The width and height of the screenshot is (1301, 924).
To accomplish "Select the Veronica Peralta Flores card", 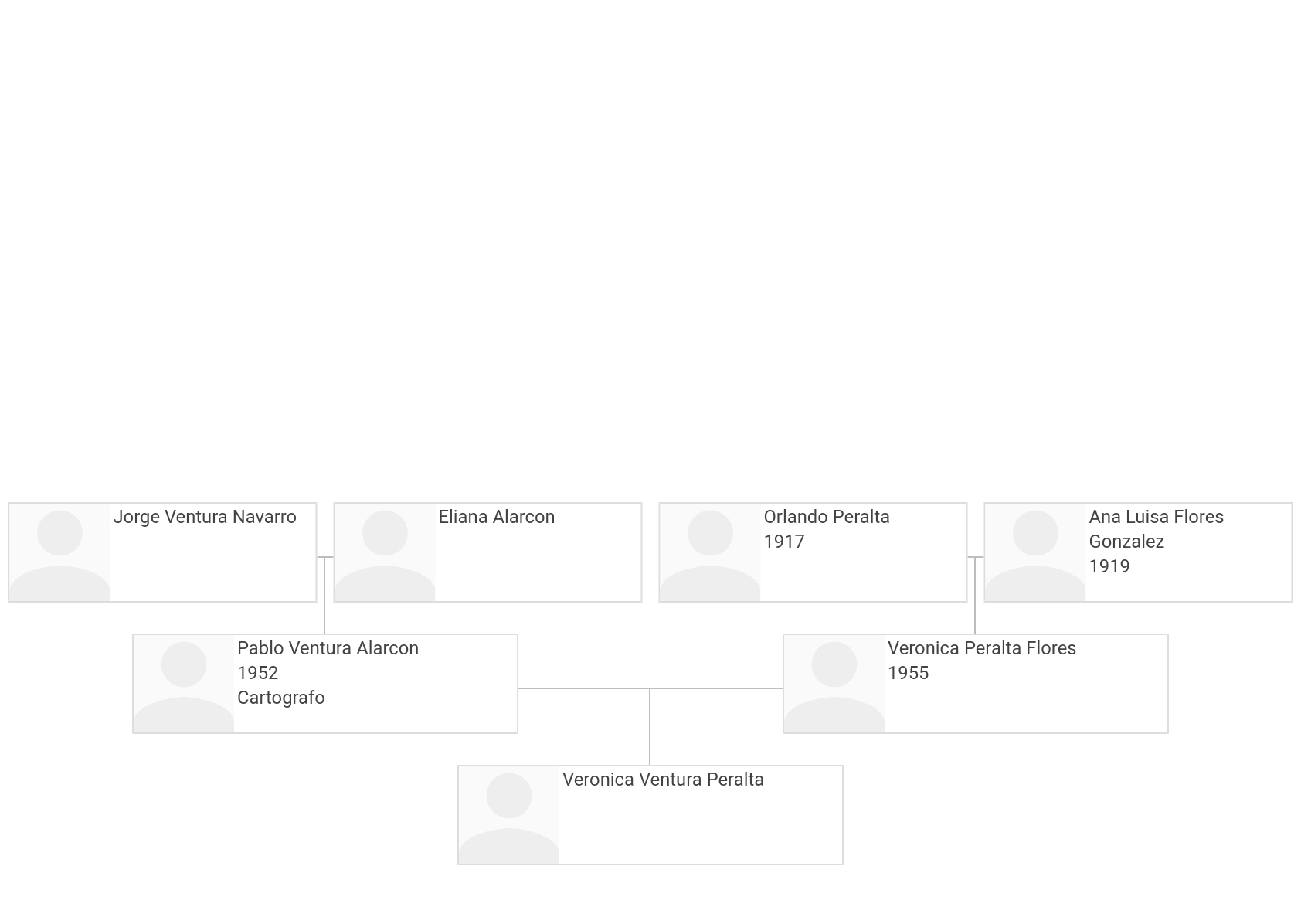I will (976, 684).
